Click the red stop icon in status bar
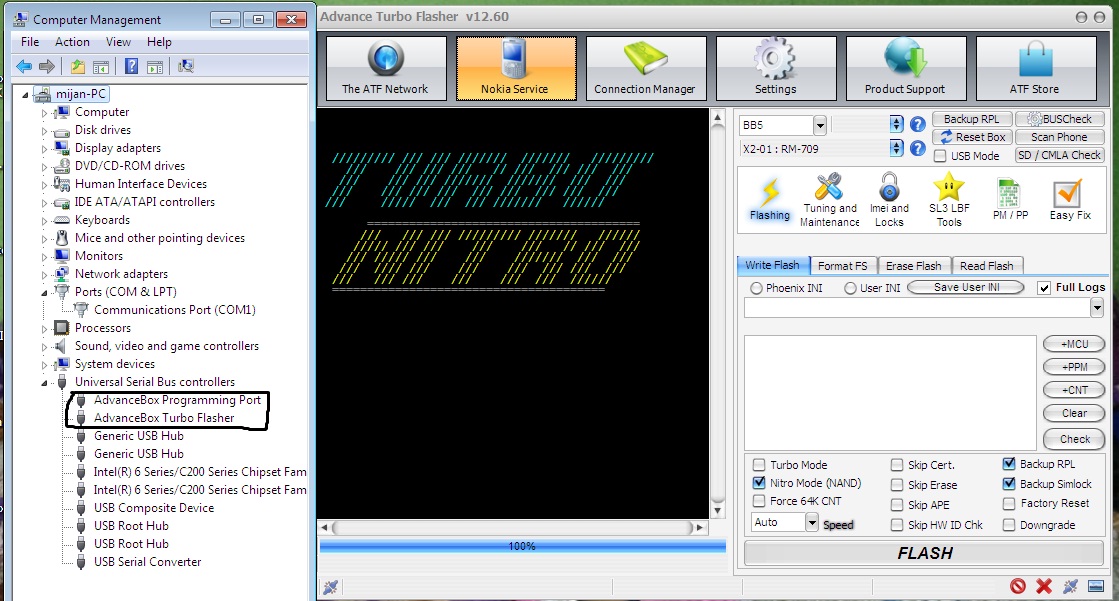This screenshot has width=1119, height=601. click(1018, 587)
